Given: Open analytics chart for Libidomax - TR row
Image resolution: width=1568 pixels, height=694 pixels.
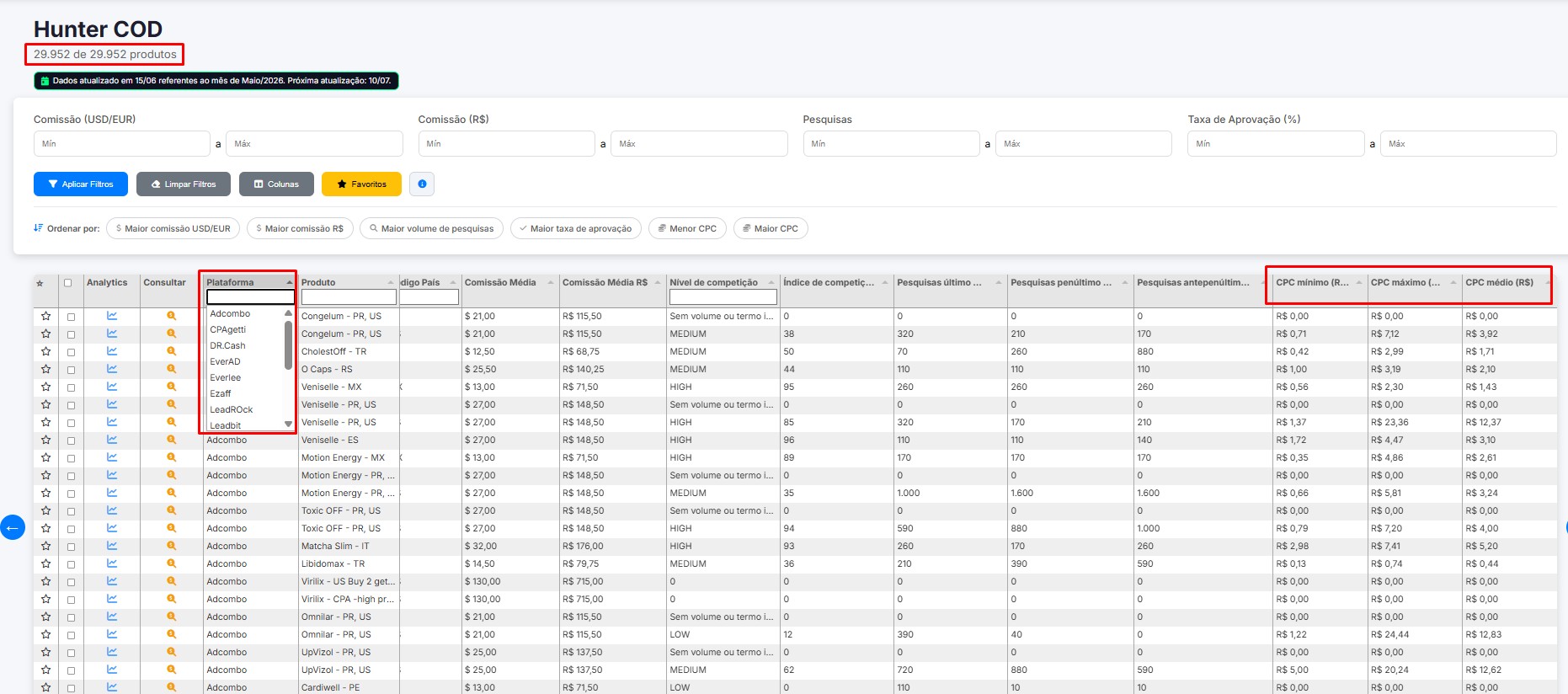Looking at the screenshot, I should coord(112,563).
